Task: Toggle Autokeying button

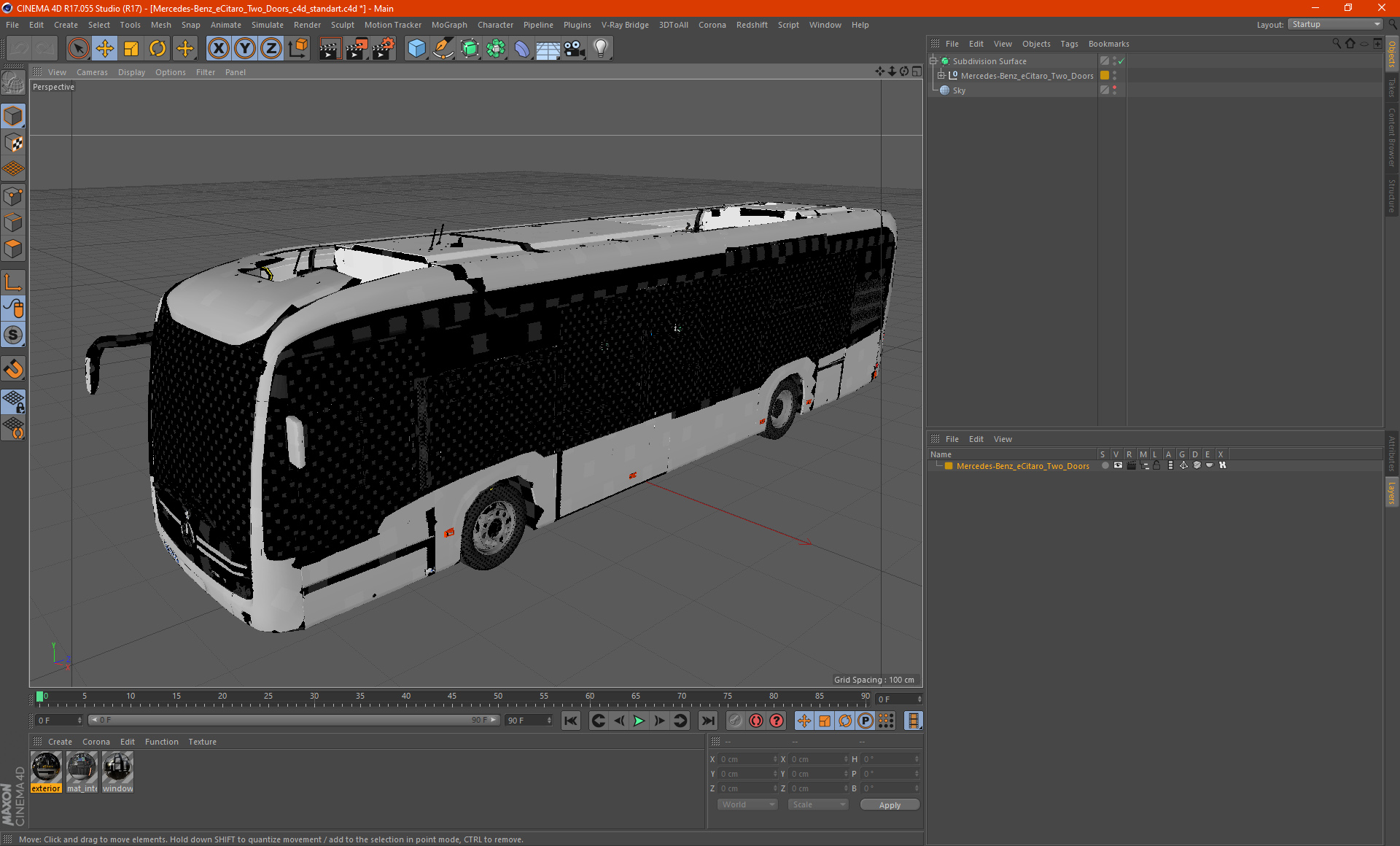Action: click(756, 721)
